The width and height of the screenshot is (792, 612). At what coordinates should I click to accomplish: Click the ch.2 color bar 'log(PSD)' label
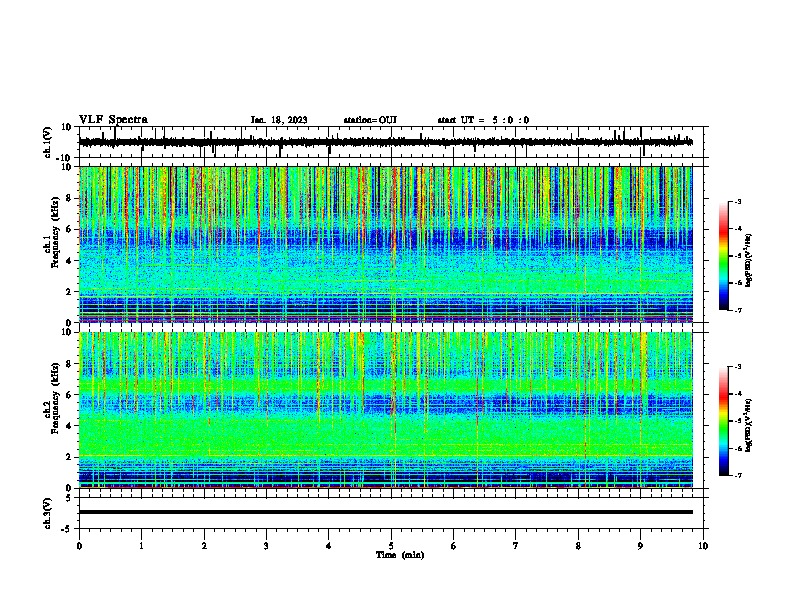tap(749, 425)
